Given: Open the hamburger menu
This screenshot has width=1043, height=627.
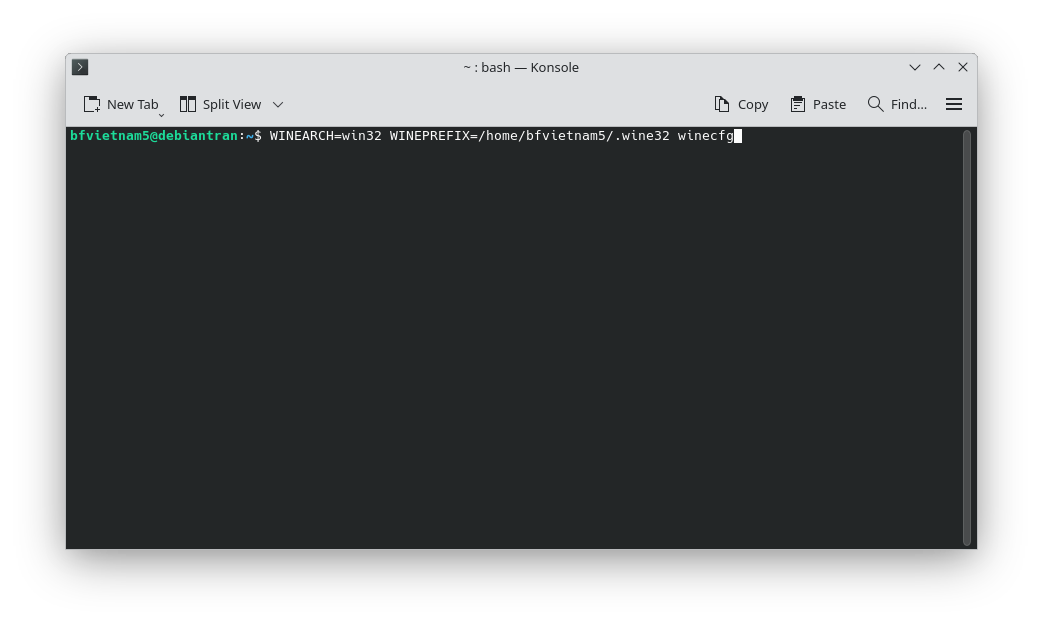Looking at the screenshot, I should point(954,104).
